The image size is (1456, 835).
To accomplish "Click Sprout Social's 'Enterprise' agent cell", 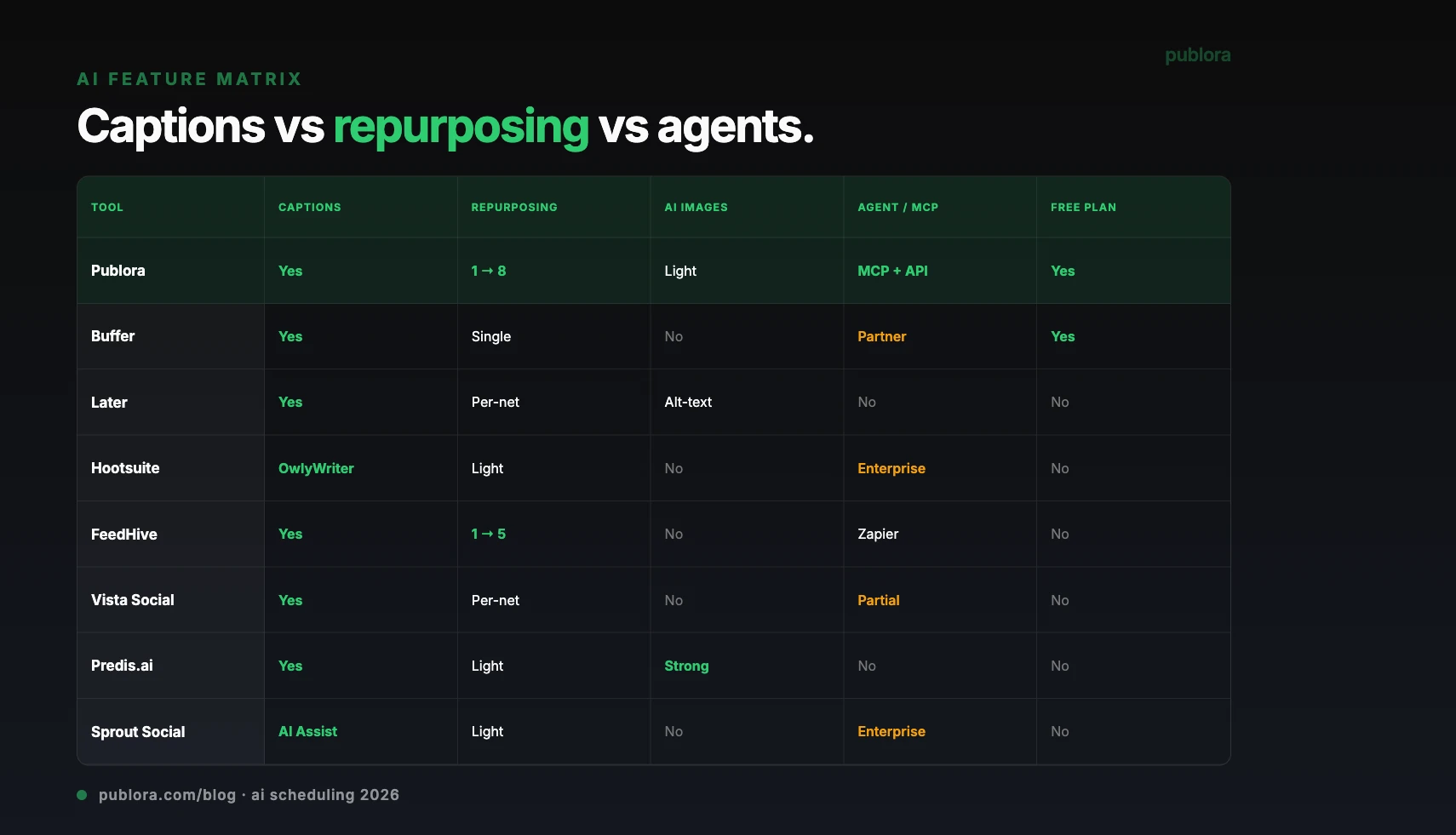I will point(891,731).
